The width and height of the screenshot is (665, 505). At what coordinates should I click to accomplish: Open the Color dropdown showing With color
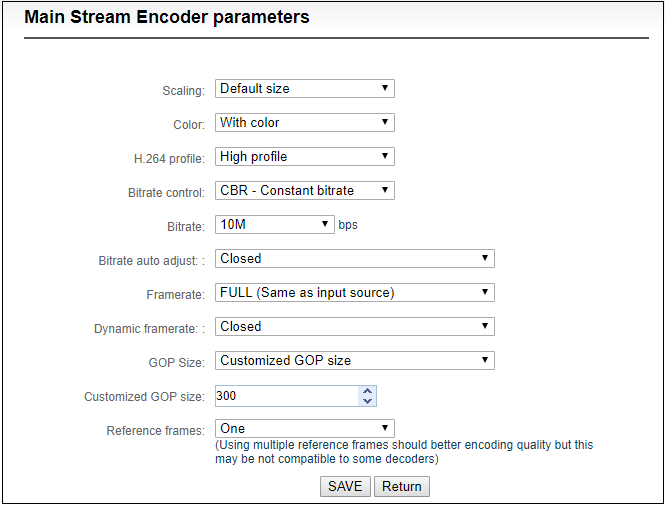tap(305, 123)
